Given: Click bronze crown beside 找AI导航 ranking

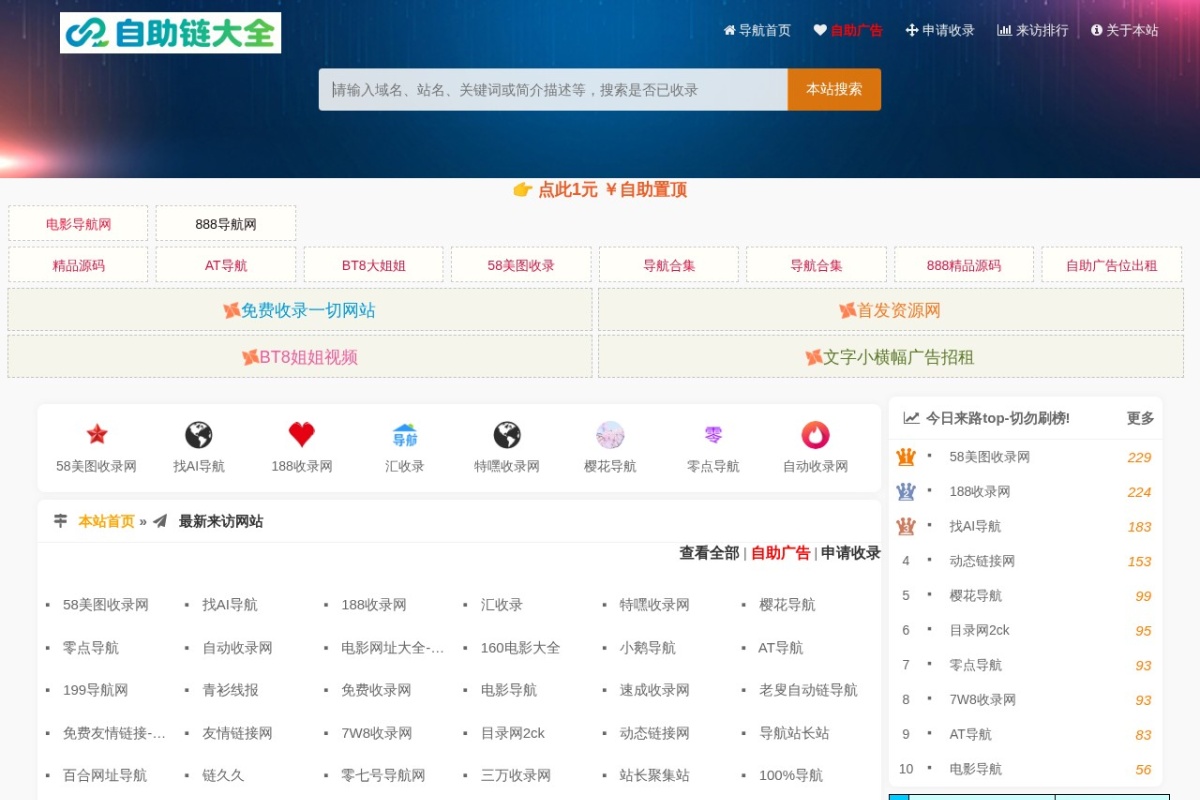Looking at the screenshot, I should pos(906,526).
